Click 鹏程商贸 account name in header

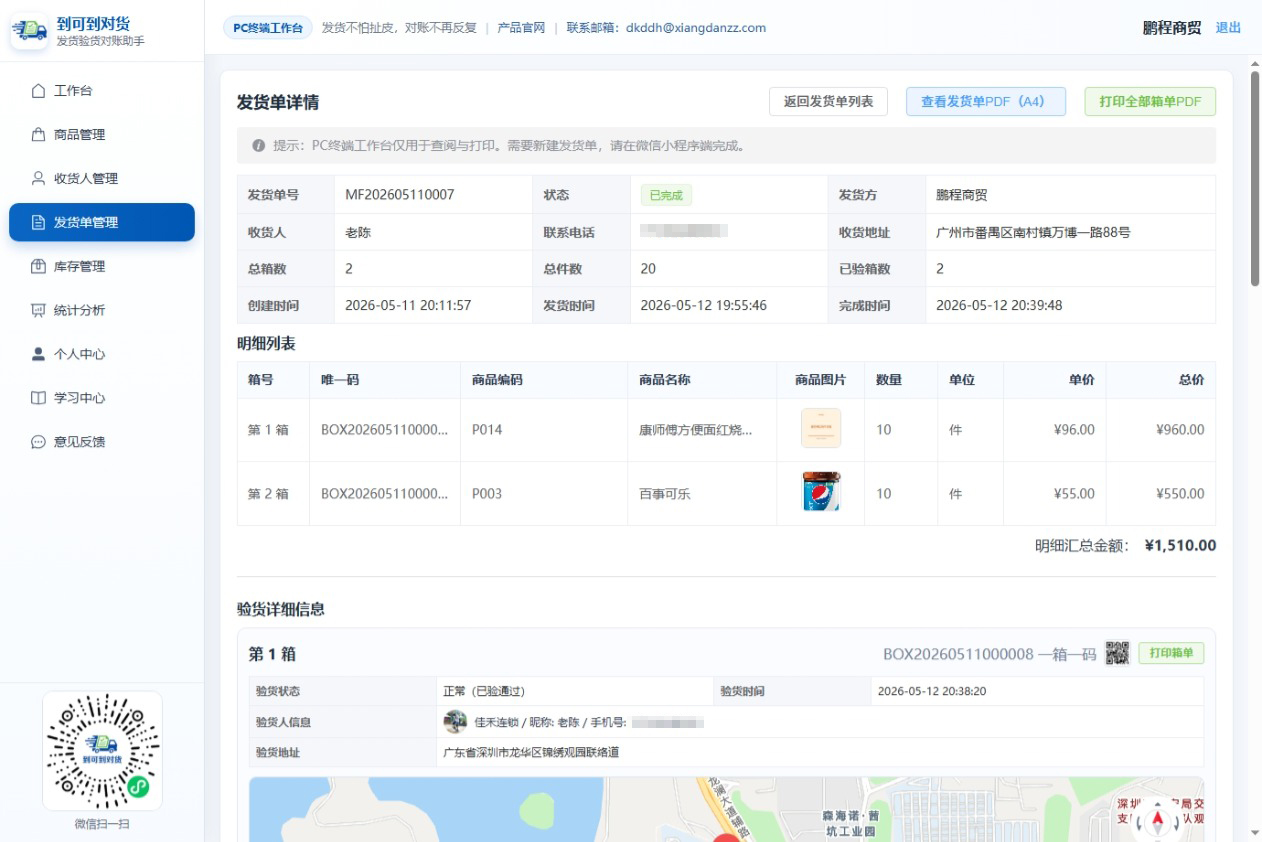tap(1172, 28)
